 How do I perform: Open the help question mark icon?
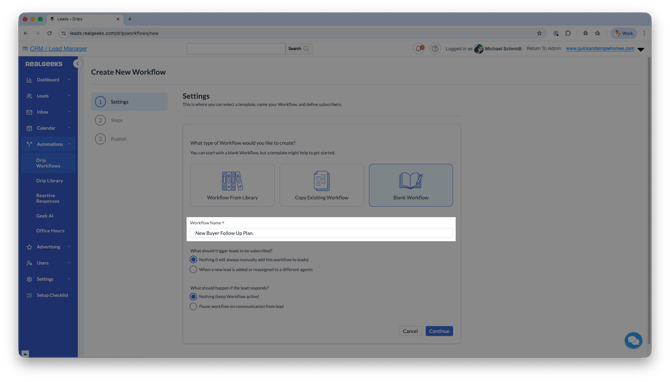point(435,49)
